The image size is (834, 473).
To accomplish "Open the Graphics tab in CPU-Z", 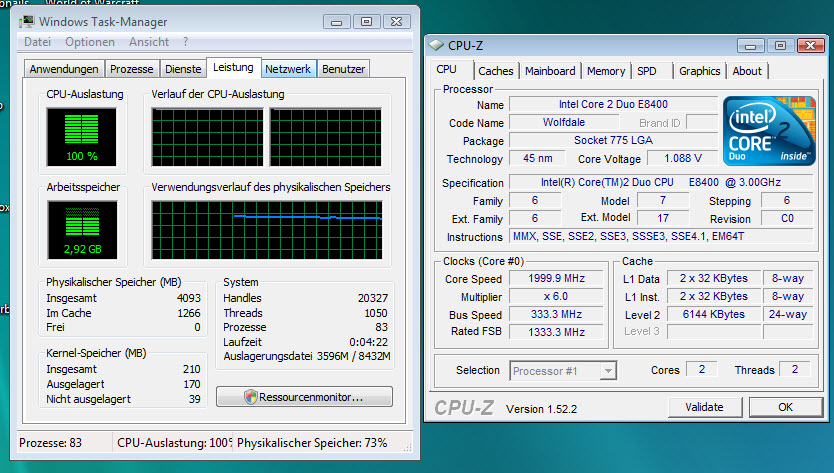I will coord(699,71).
